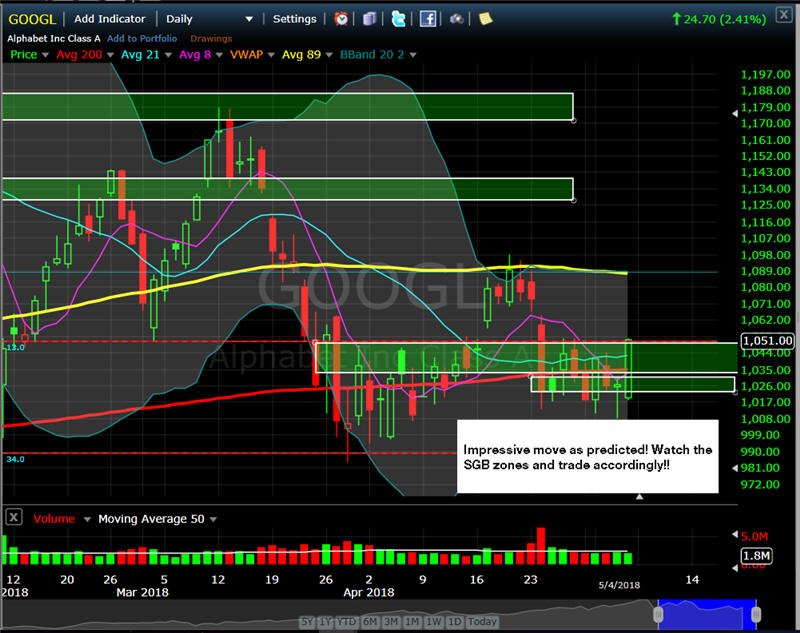Screen dimensions: 800x633
Task: Open the Settings menu
Action: [x=294, y=19]
